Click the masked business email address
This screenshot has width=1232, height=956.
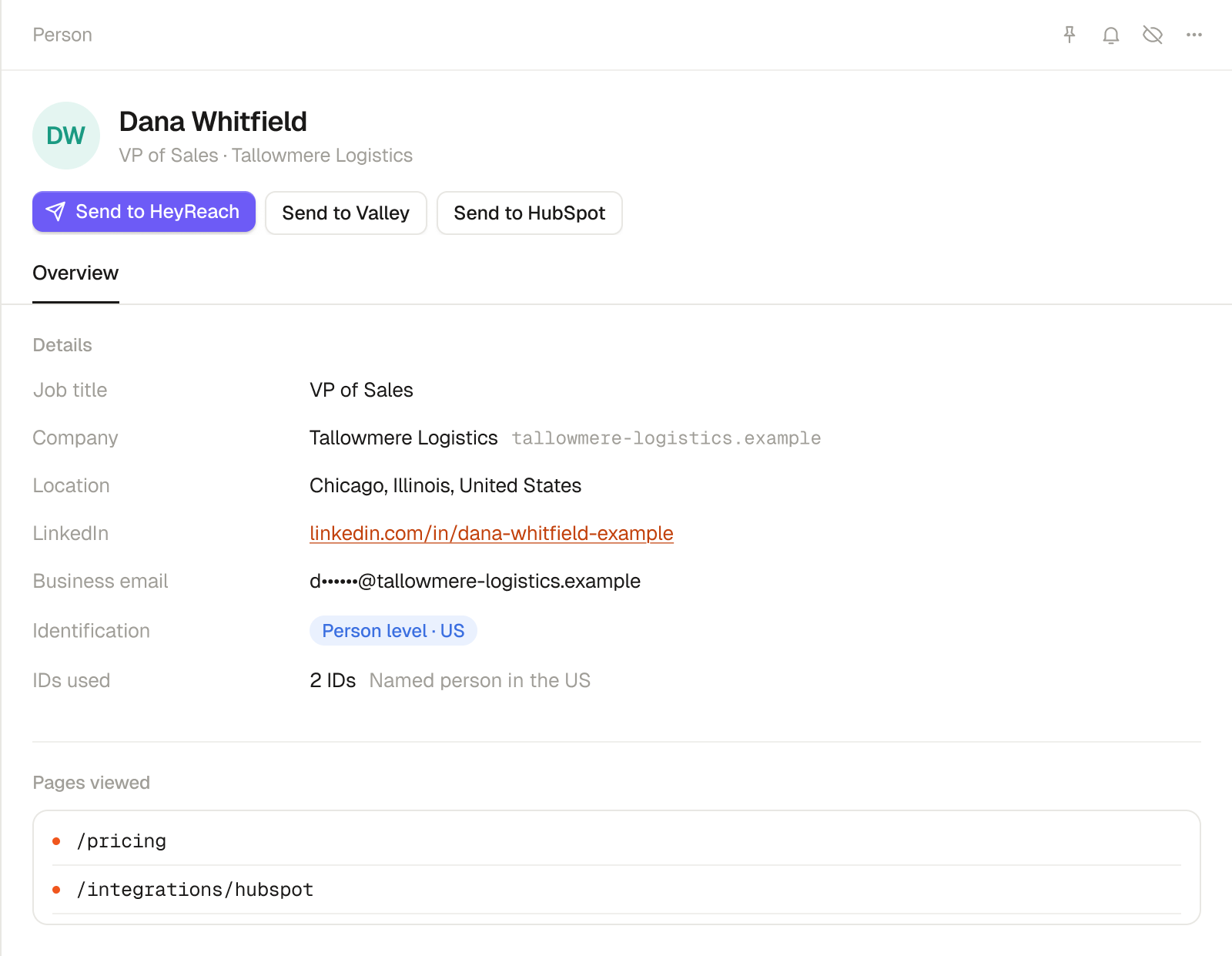tap(475, 581)
